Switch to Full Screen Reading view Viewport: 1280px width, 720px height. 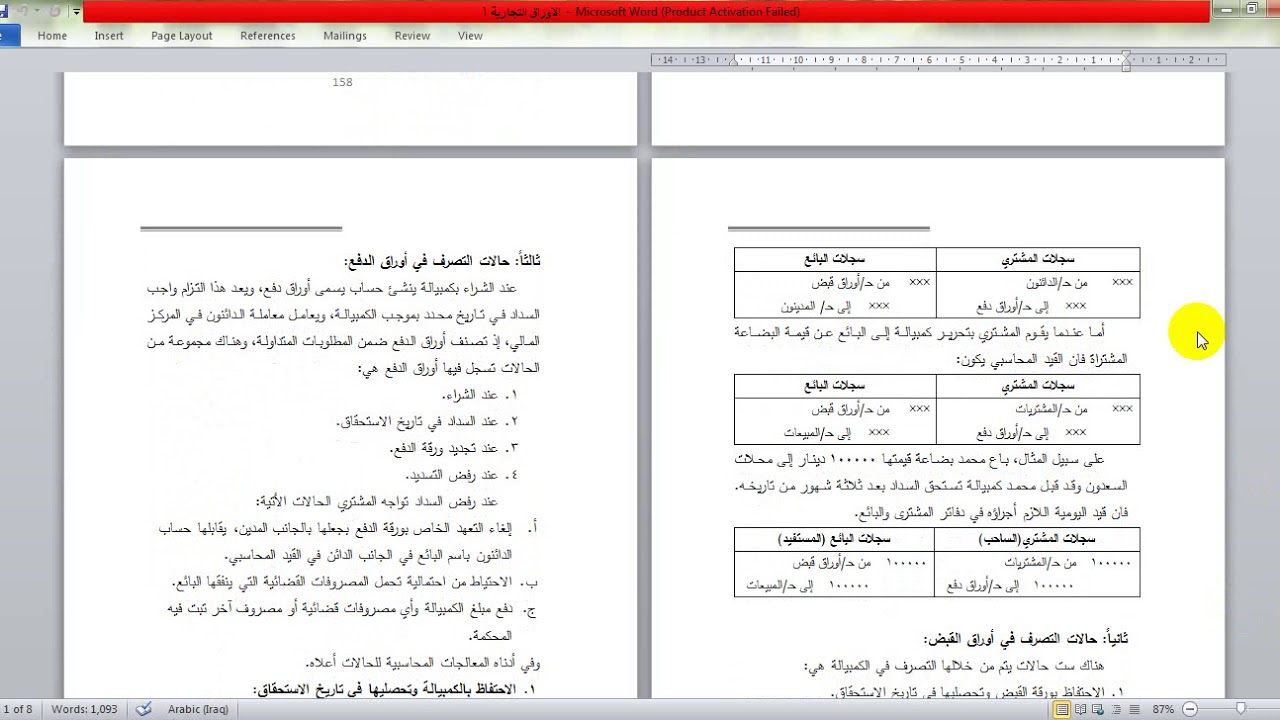tap(1082, 709)
